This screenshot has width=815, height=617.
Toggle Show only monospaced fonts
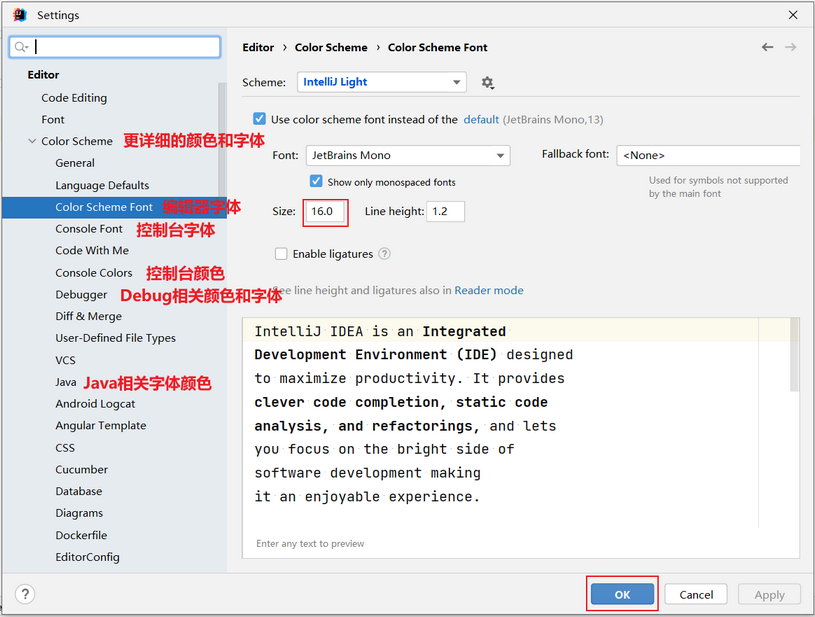(x=316, y=181)
